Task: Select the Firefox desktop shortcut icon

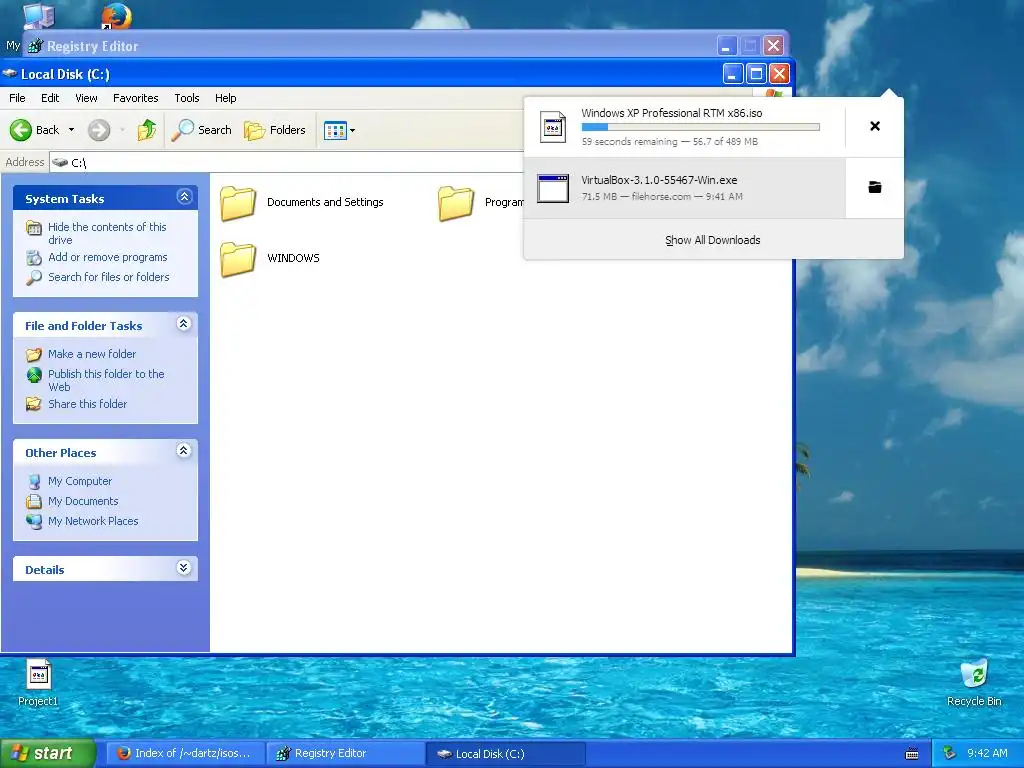Action: click(117, 16)
